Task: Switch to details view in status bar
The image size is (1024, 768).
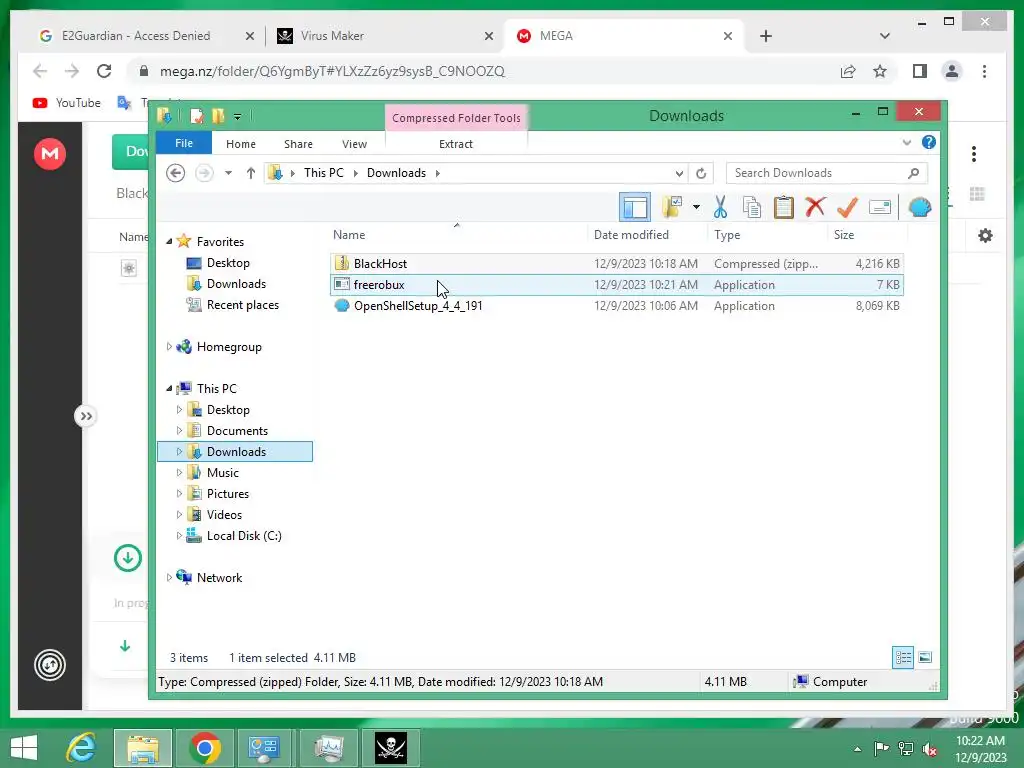Action: (903, 657)
